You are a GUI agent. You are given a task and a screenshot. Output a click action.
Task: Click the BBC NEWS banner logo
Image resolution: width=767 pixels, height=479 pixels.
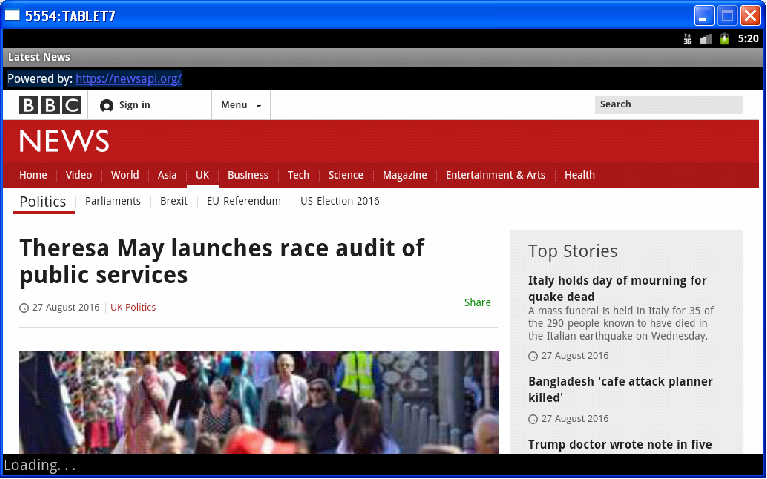coord(64,141)
